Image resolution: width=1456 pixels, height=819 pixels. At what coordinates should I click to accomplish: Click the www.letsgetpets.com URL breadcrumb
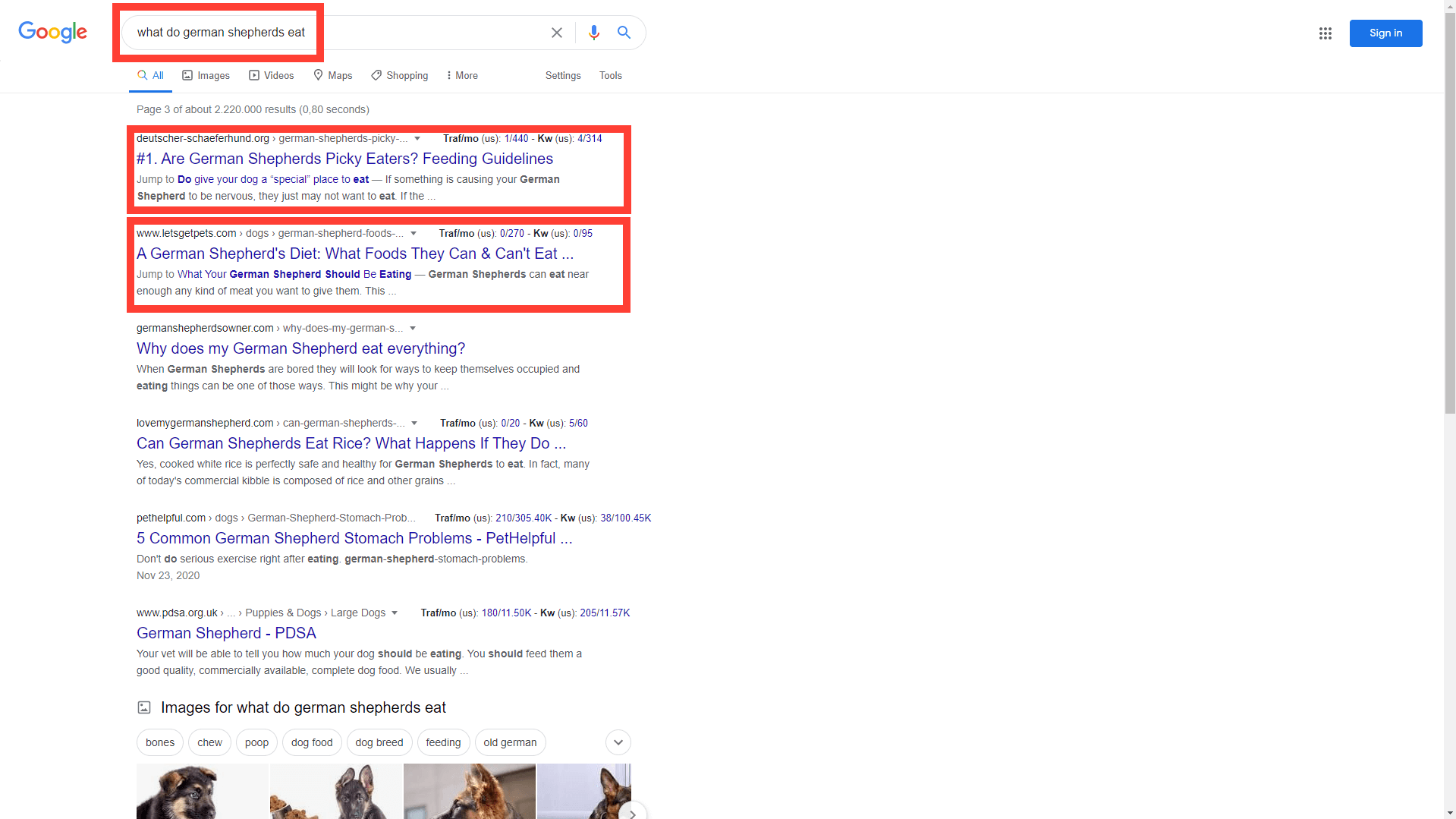coord(270,234)
